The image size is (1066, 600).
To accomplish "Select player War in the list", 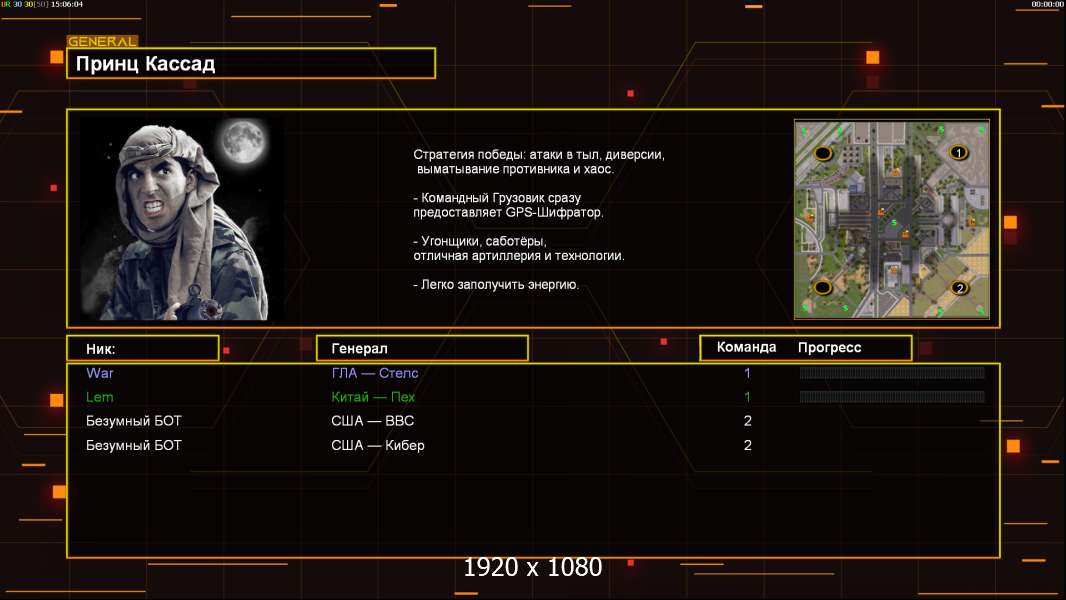I will [100, 373].
